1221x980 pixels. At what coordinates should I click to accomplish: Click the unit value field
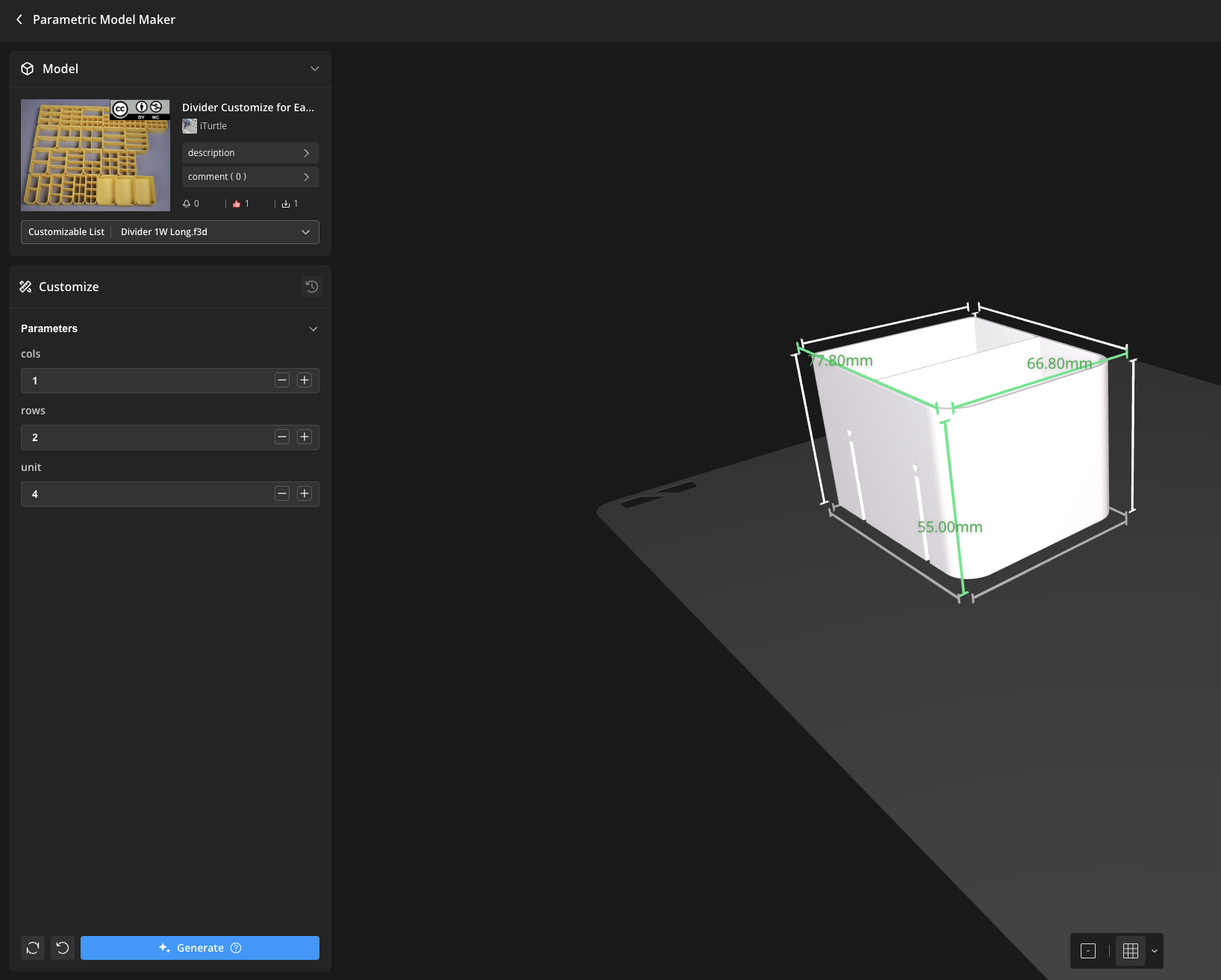[x=170, y=494]
